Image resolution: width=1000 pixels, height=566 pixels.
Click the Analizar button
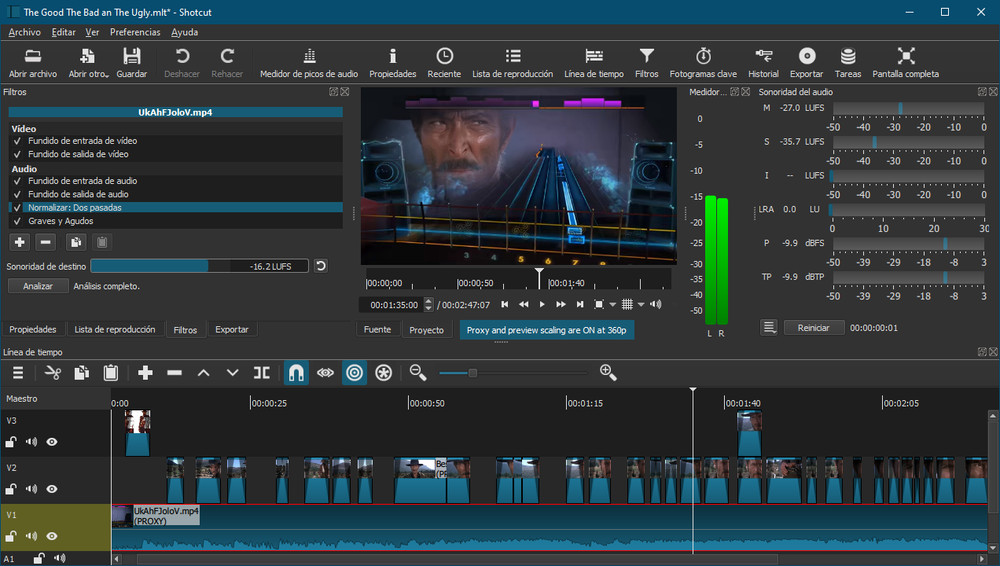click(x=38, y=286)
